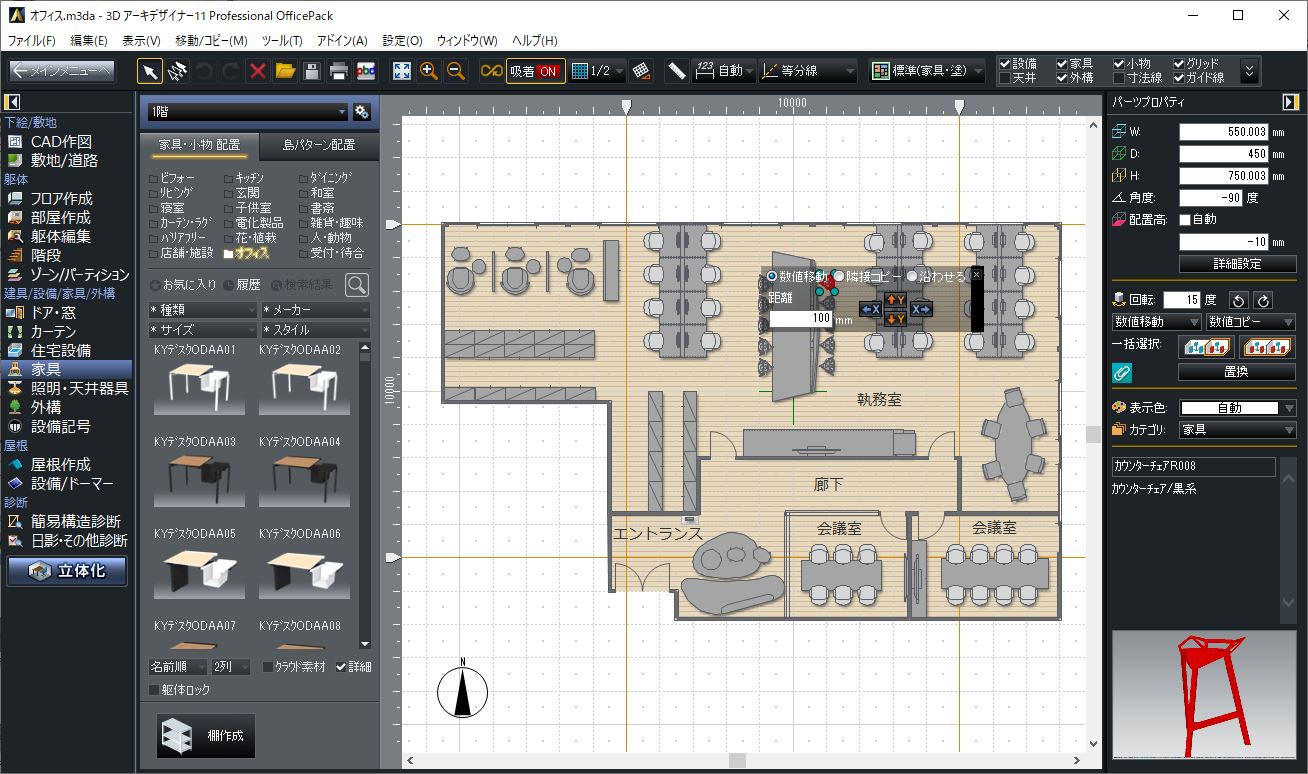Open file with the folder icon
This screenshot has width=1308, height=774.
[285, 71]
